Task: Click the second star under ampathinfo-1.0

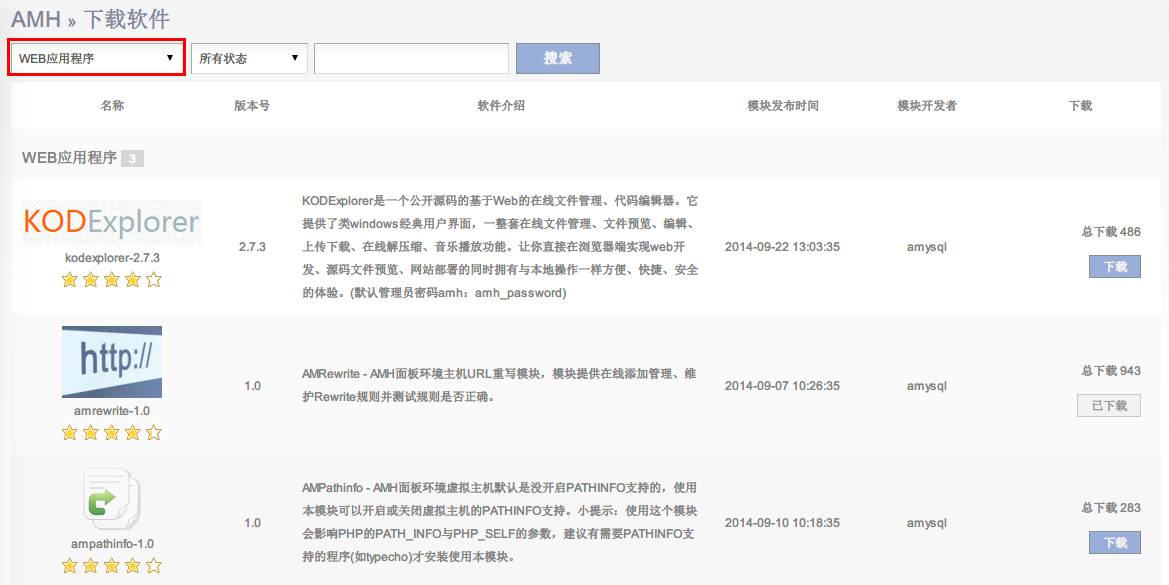Action: point(91,566)
